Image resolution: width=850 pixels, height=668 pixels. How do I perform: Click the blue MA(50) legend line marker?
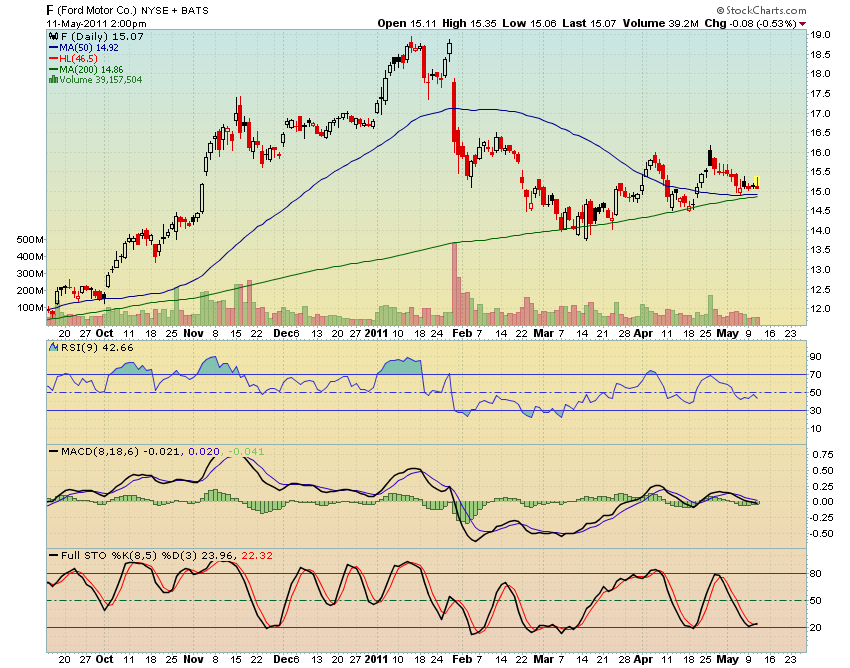53,48
